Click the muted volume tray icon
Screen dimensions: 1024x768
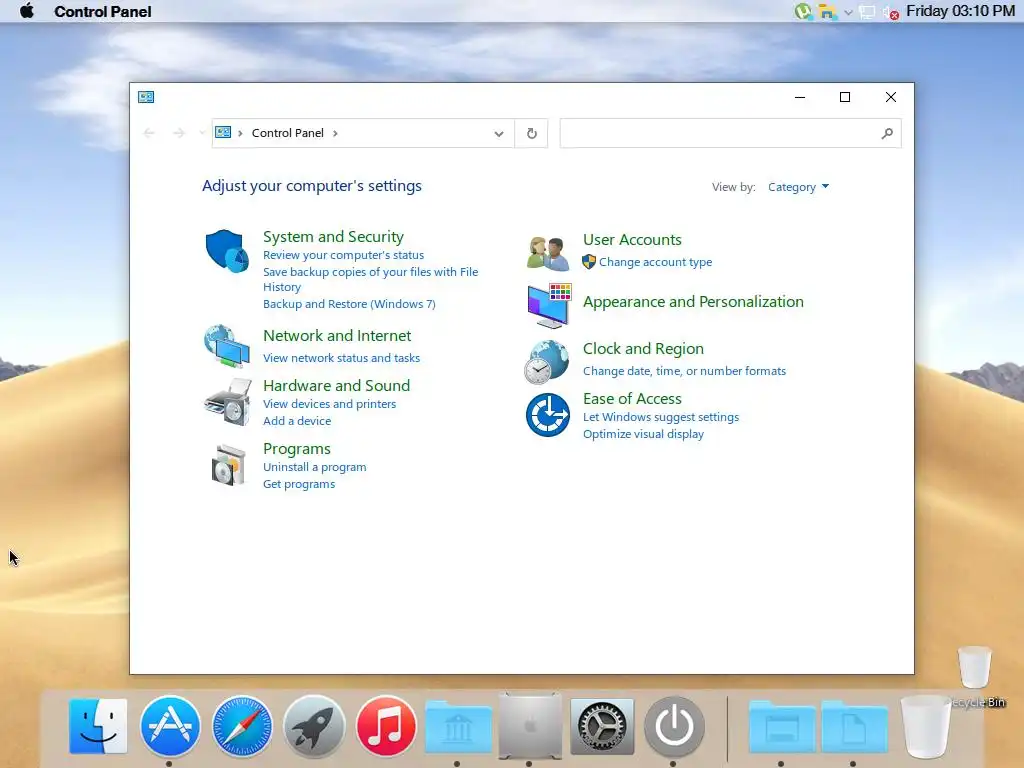(x=891, y=12)
